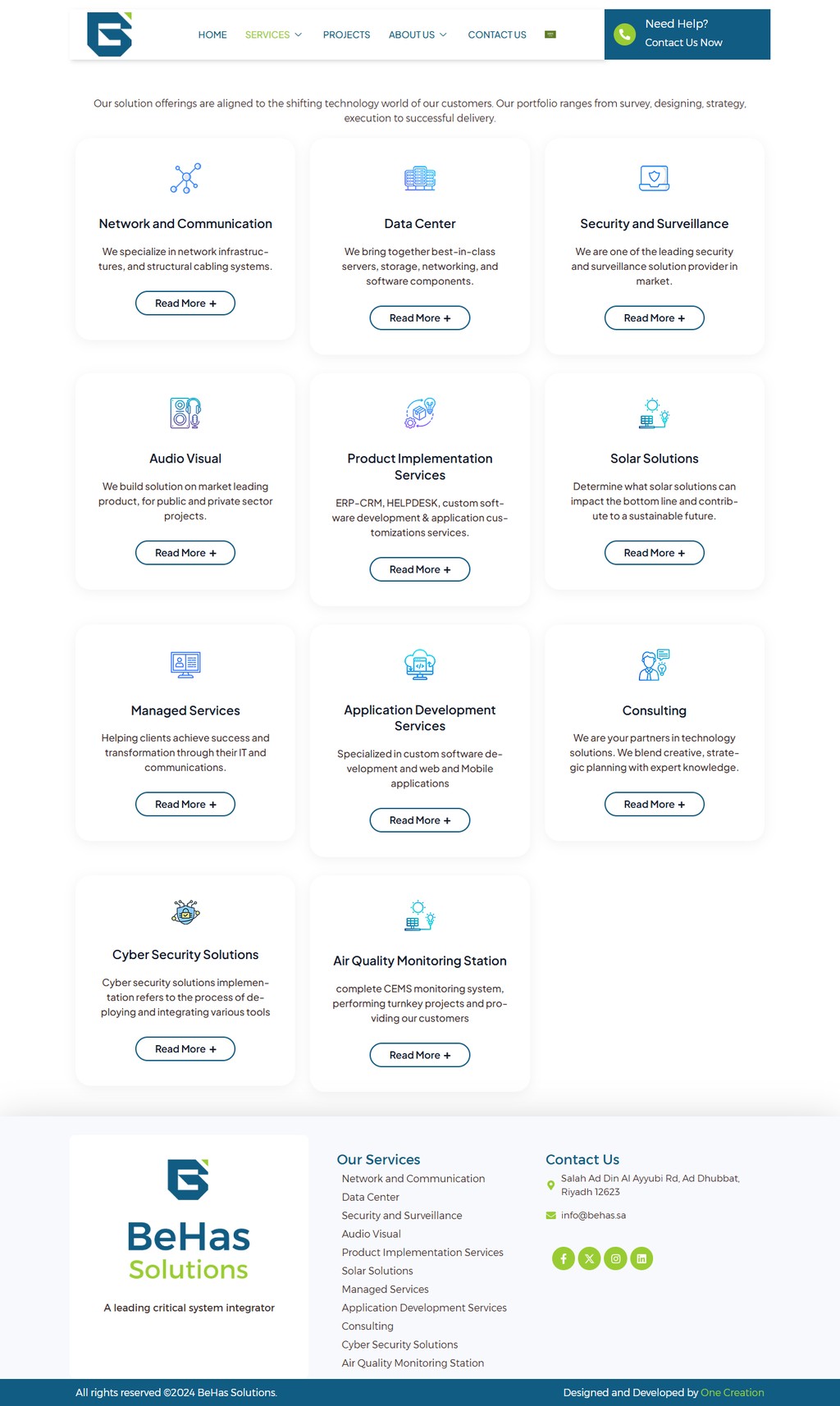Click the Network and Communication icon
Image resolution: width=840 pixels, height=1406 pixels.
tap(185, 178)
